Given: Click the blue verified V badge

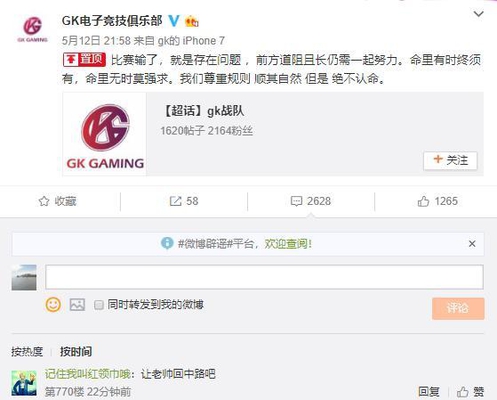Looking at the screenshot, I should point(174,21).
